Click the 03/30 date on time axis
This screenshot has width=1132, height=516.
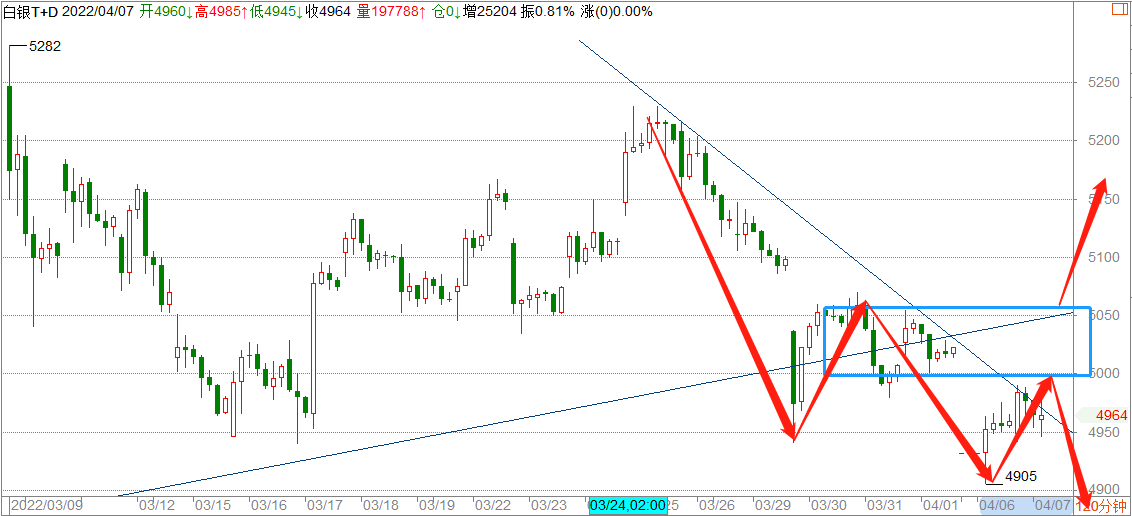pos(827,504)
